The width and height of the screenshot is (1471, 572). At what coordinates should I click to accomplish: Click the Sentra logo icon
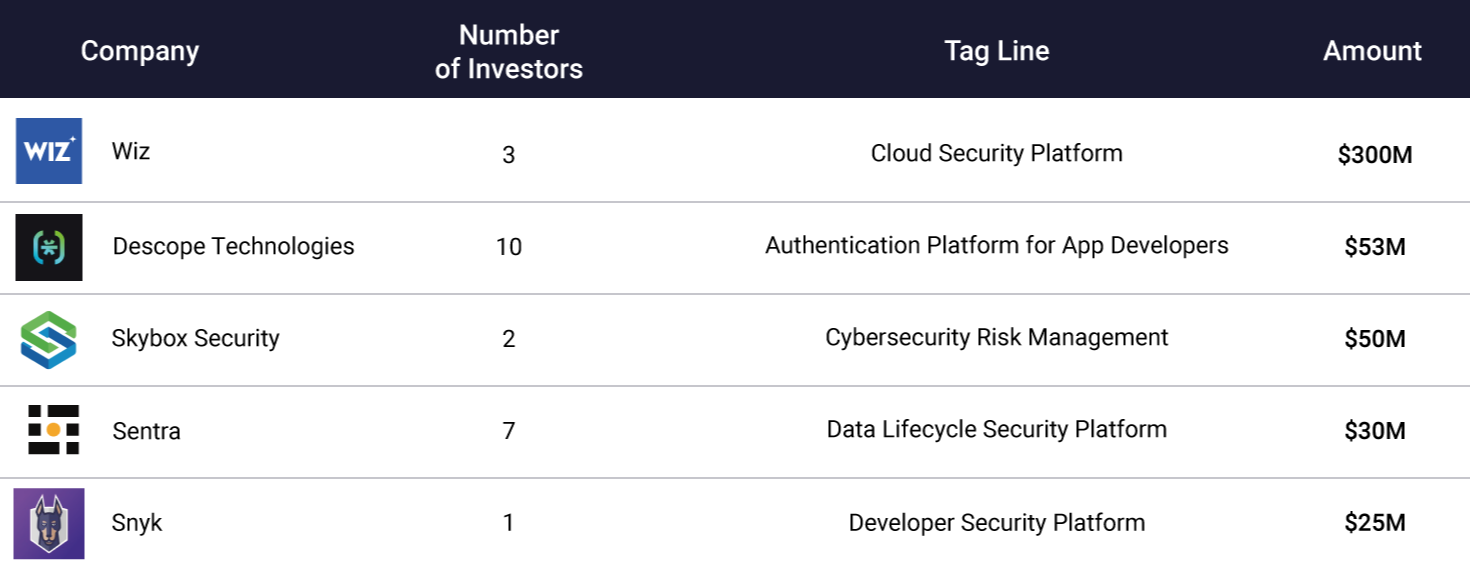click(53, 430)
